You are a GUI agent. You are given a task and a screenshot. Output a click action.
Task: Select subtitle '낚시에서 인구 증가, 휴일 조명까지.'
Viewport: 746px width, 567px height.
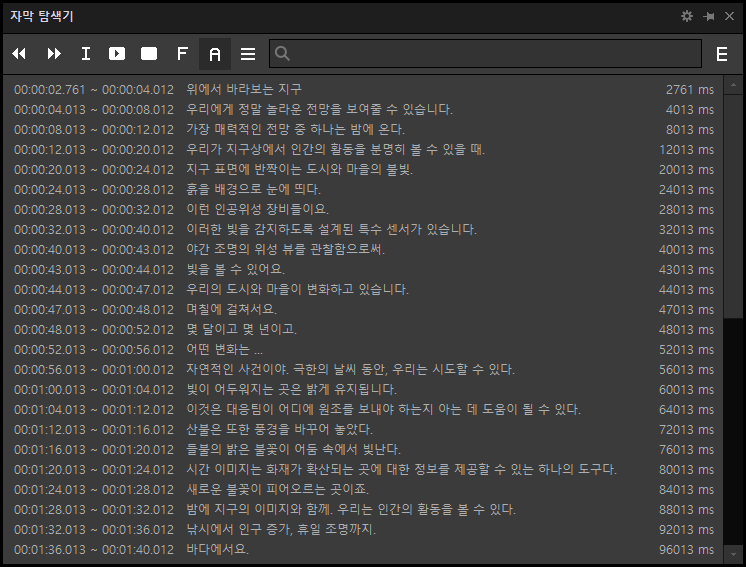[x=281, y=529]
